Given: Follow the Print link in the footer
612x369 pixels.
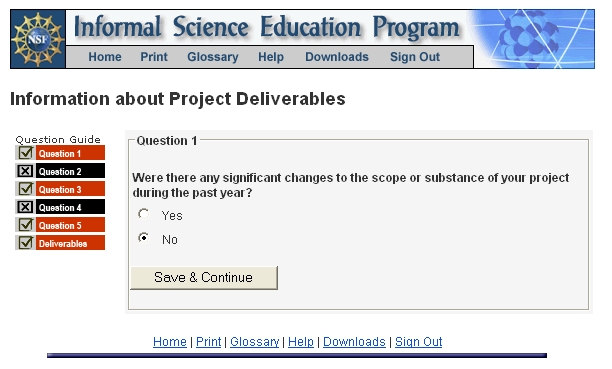Looking at the screenshot, I should click(x=208, y=342).
